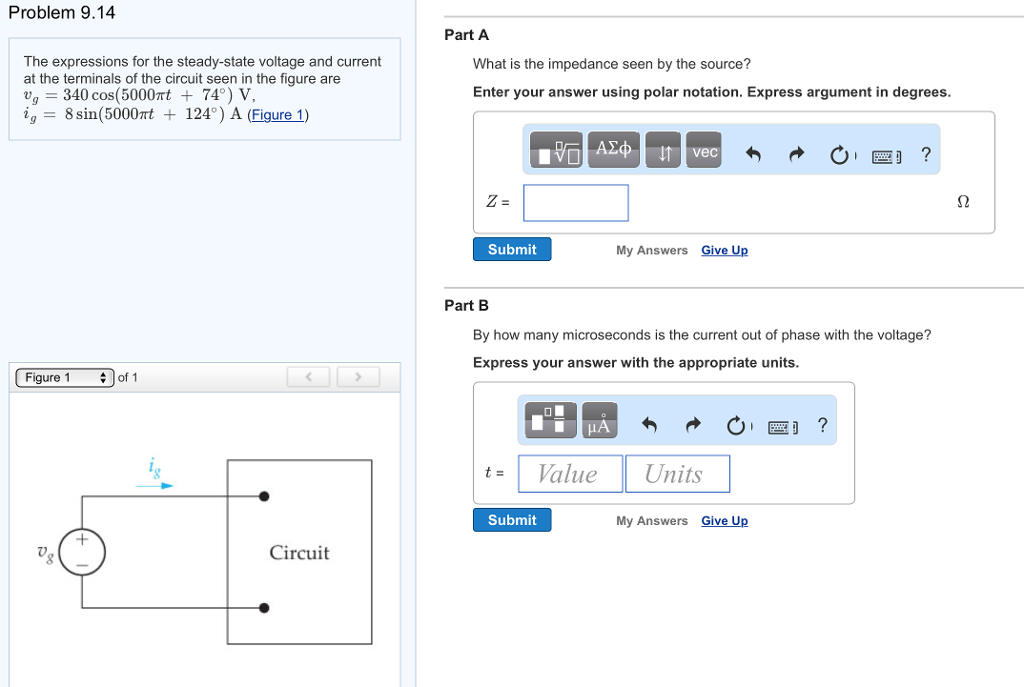
Task: Click My Answers for Part B
Action: [652, 521]
